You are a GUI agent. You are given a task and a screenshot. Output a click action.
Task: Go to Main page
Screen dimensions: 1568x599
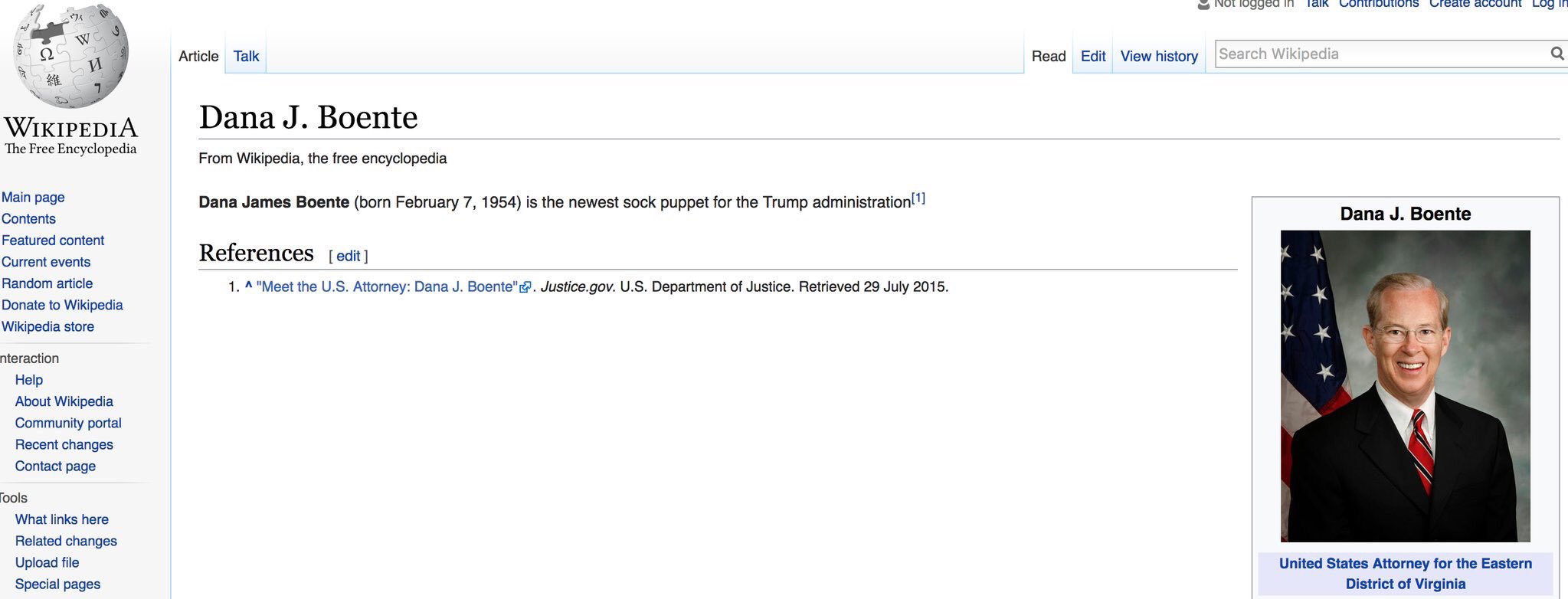(x=33, y=197)
